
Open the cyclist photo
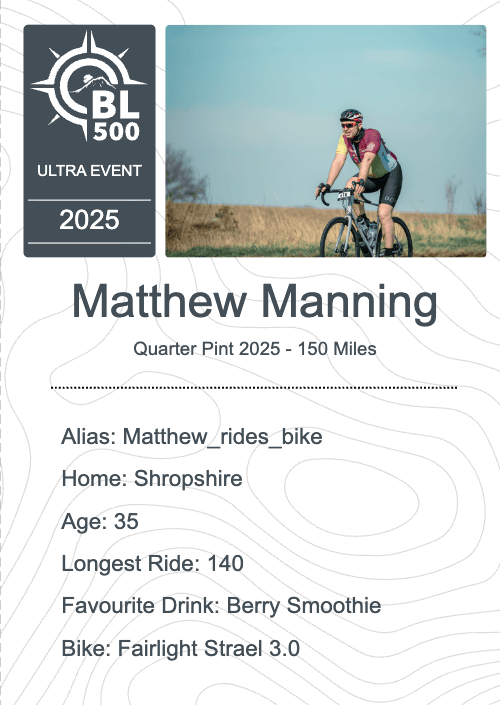coord(326,141)
